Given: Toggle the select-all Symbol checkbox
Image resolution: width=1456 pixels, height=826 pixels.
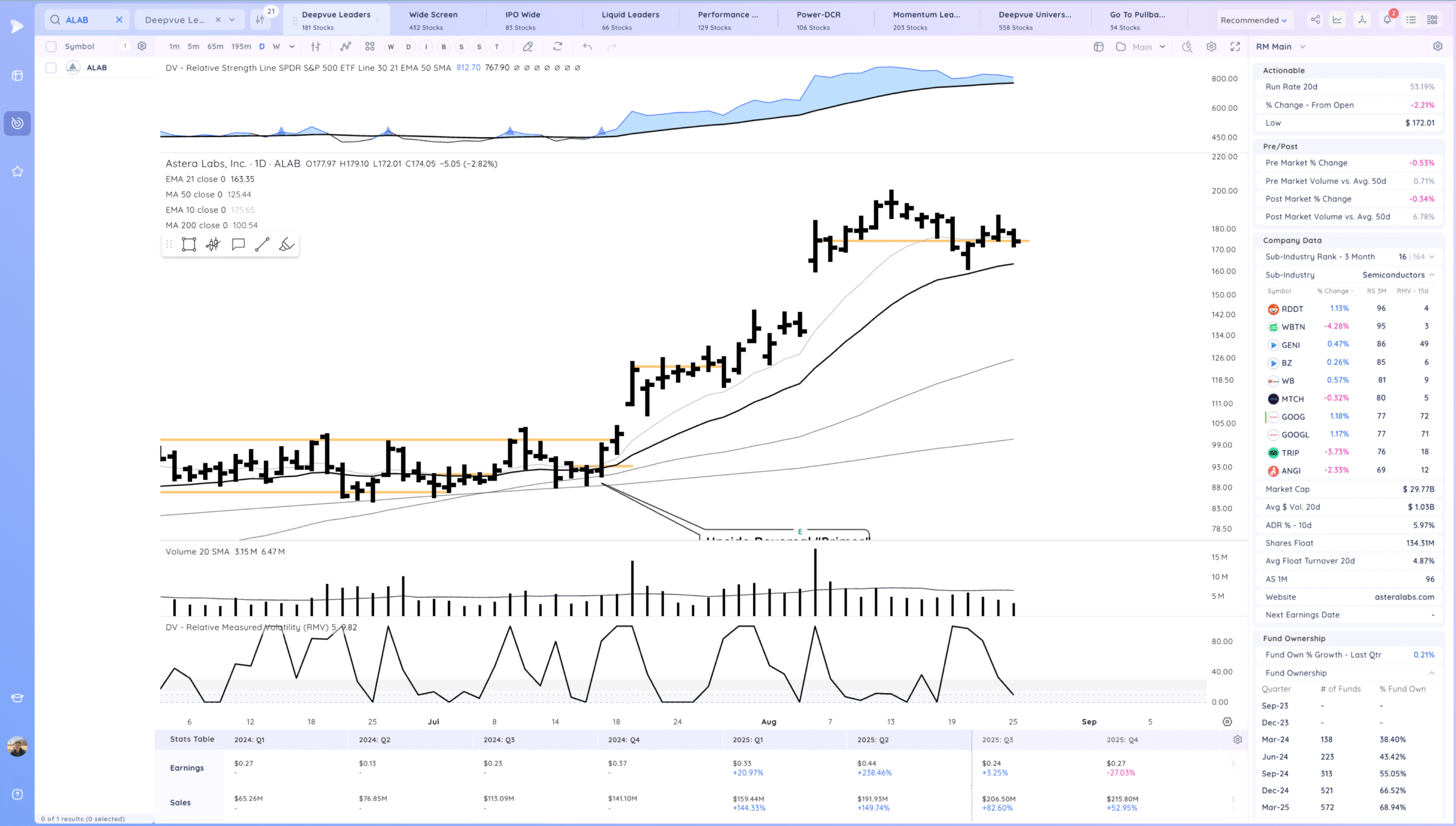Looking at the screenshot, I should point(51,47).
